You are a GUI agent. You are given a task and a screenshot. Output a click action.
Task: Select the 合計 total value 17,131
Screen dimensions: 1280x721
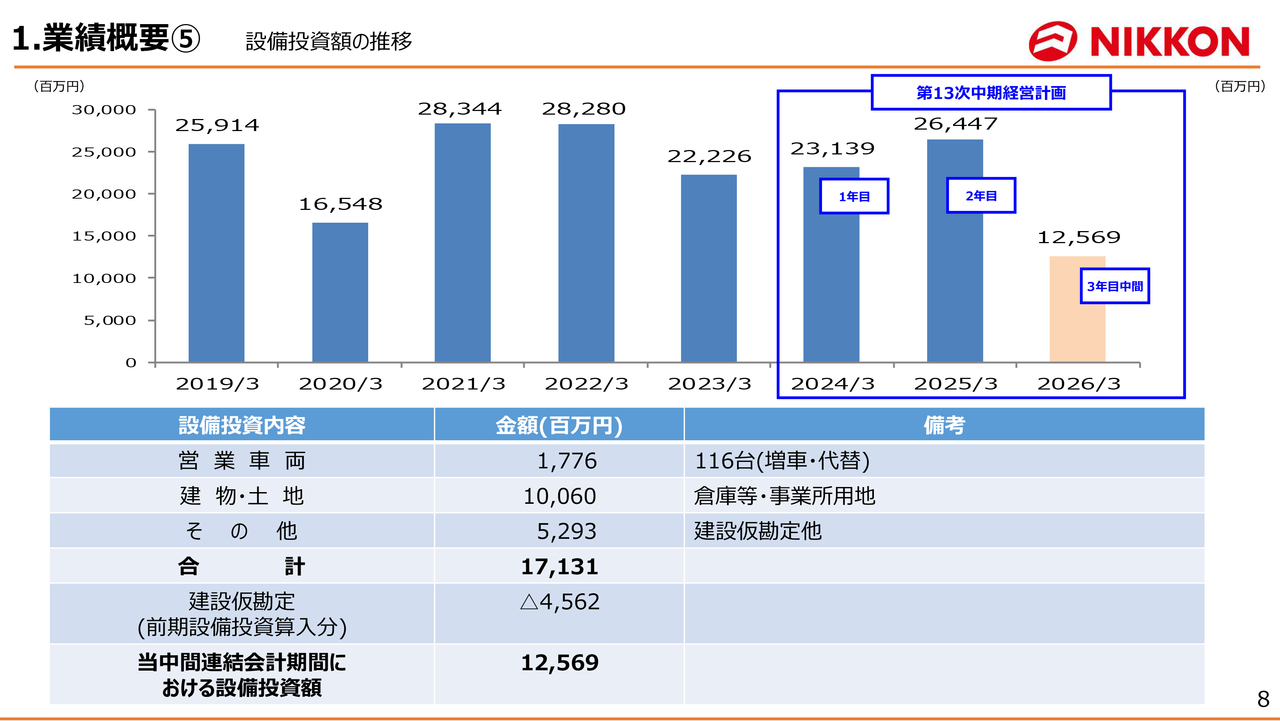pos(559,567)
